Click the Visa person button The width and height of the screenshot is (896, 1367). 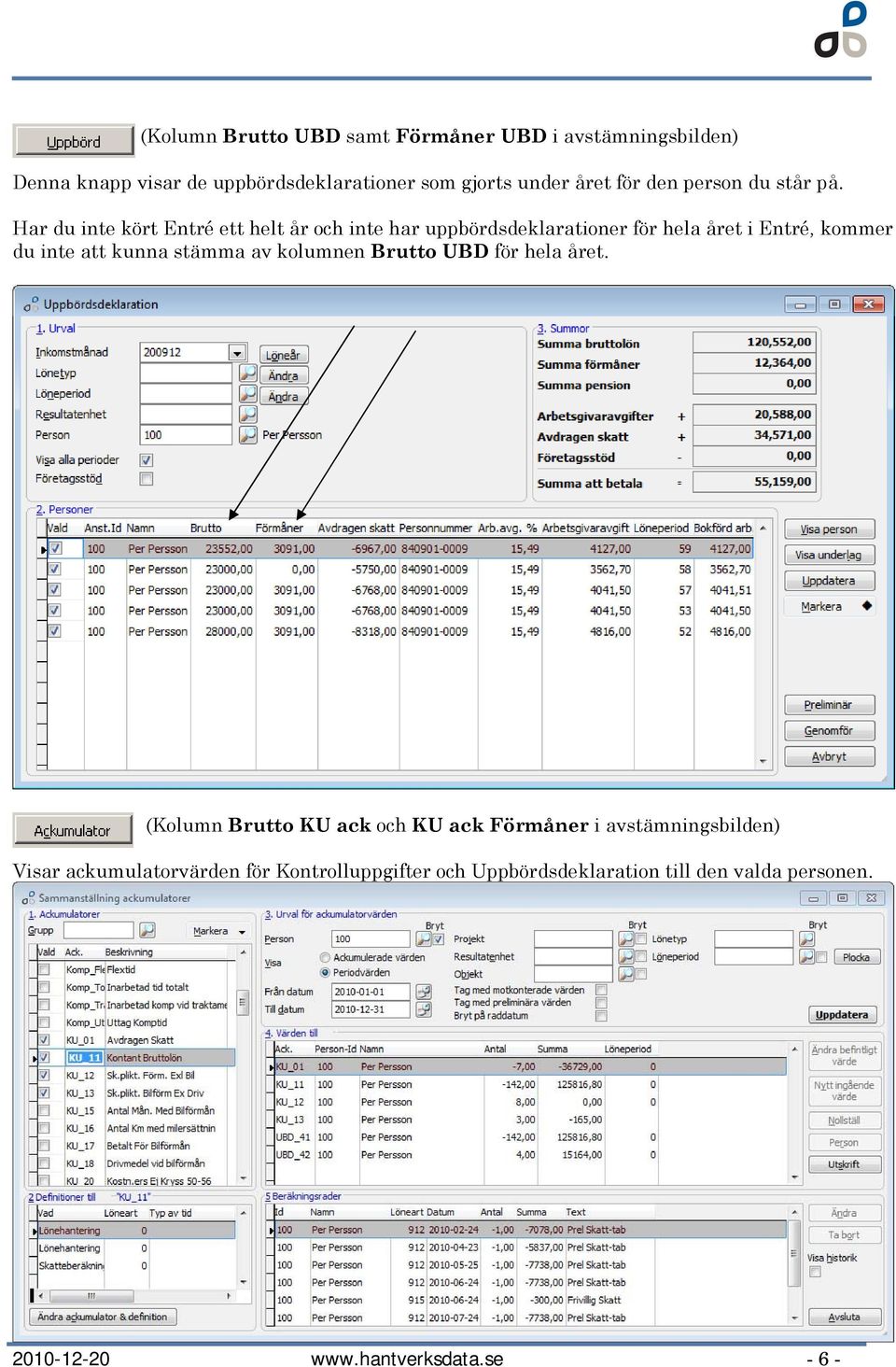(x=830, y=529)
